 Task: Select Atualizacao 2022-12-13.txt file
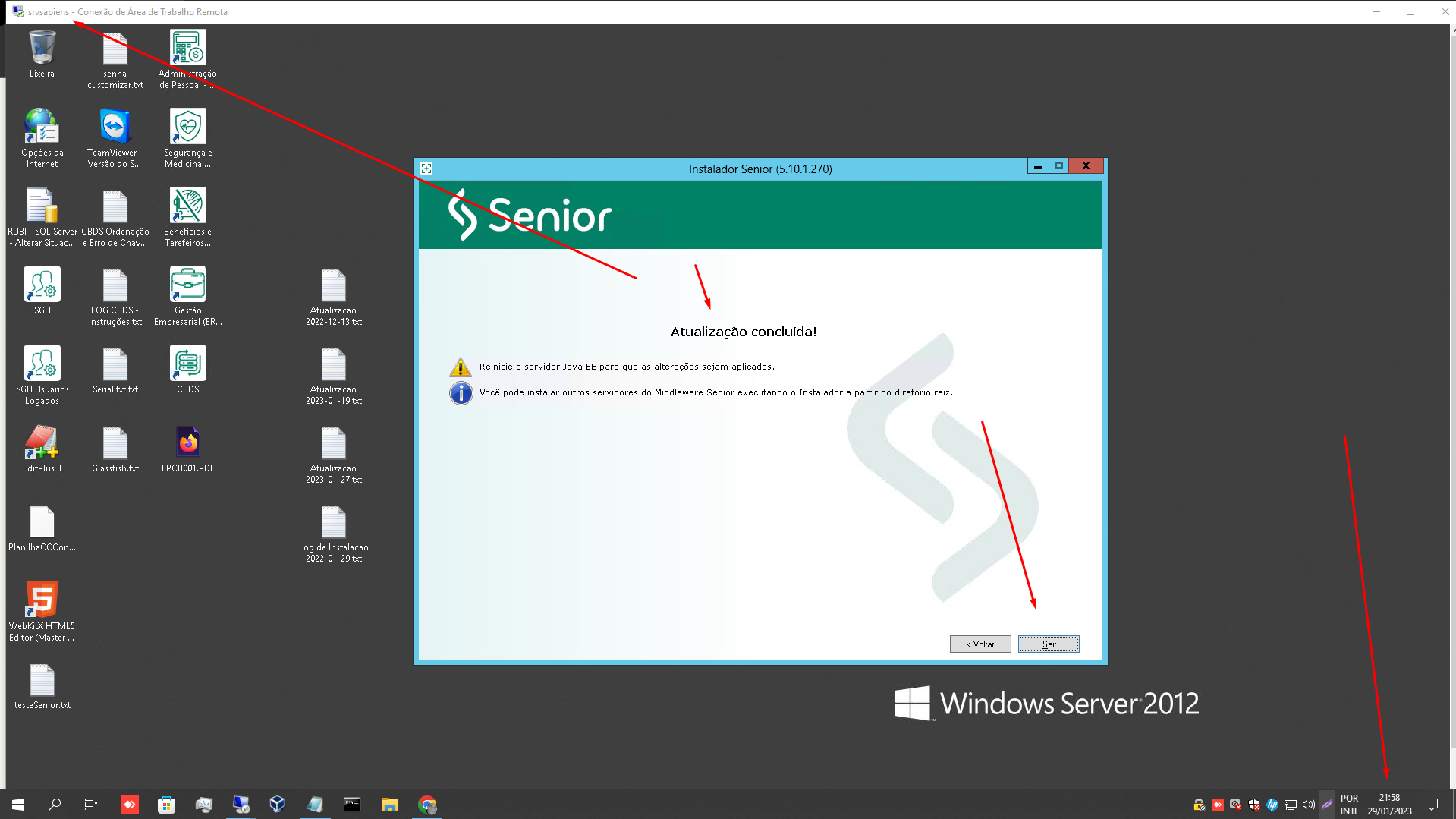[333, 297]
